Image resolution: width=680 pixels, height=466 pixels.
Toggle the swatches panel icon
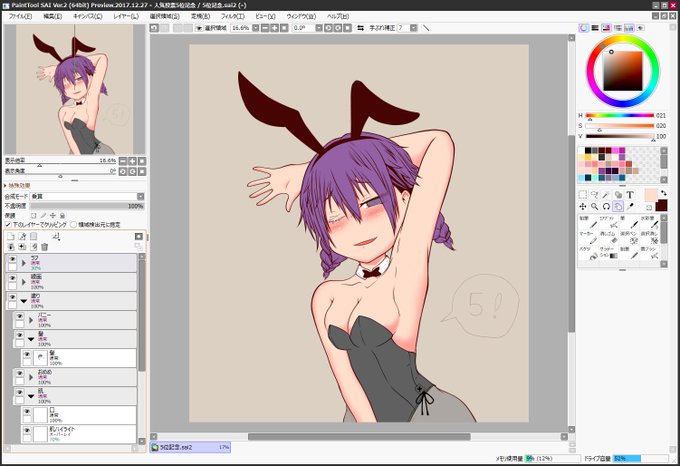(629, 28)
